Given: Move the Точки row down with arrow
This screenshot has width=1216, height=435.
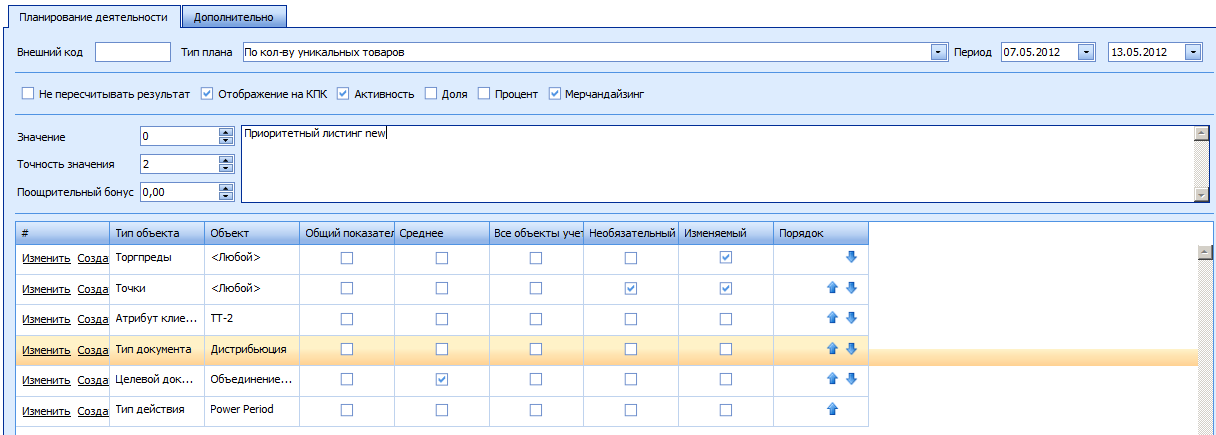Looking at the screenshot, I should coord(851,288).
